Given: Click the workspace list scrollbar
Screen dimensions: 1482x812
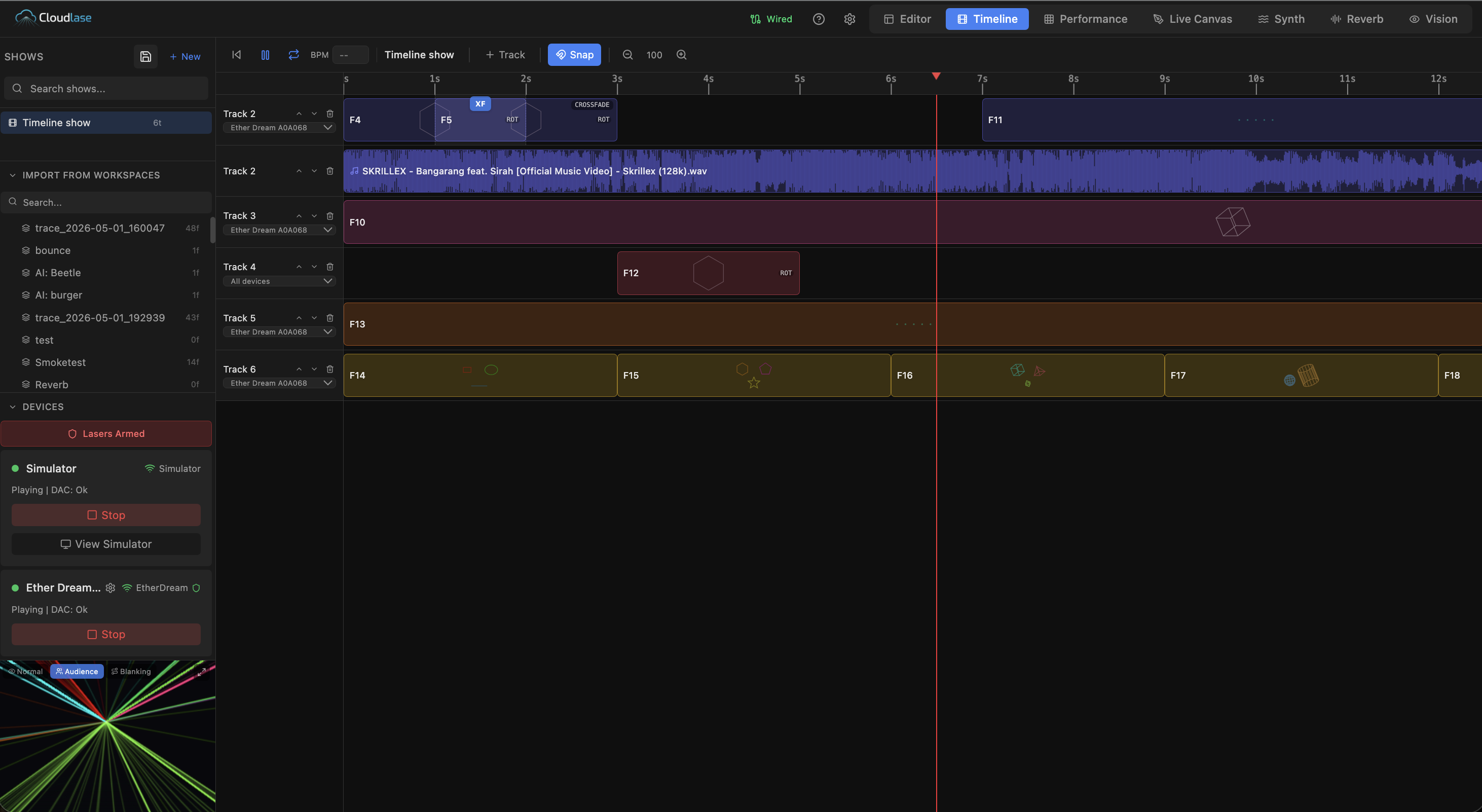Looking at the screenshot, I should 212,230.
